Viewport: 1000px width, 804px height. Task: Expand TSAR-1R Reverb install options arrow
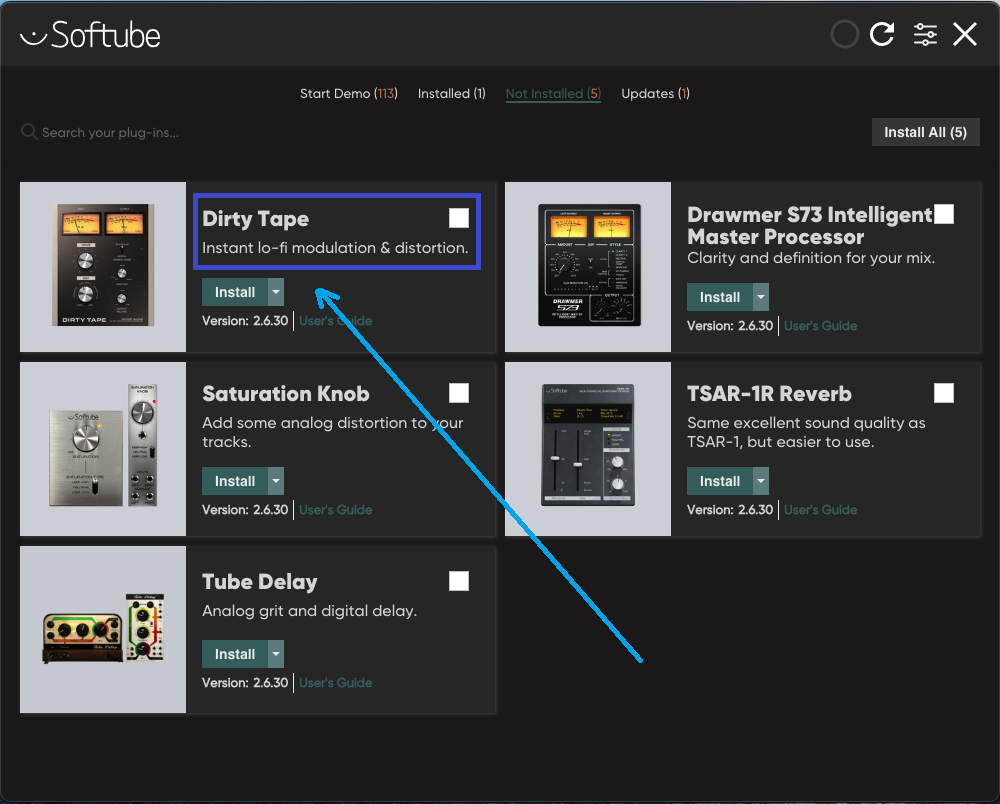pyautogui.click(x=761, y=481)
